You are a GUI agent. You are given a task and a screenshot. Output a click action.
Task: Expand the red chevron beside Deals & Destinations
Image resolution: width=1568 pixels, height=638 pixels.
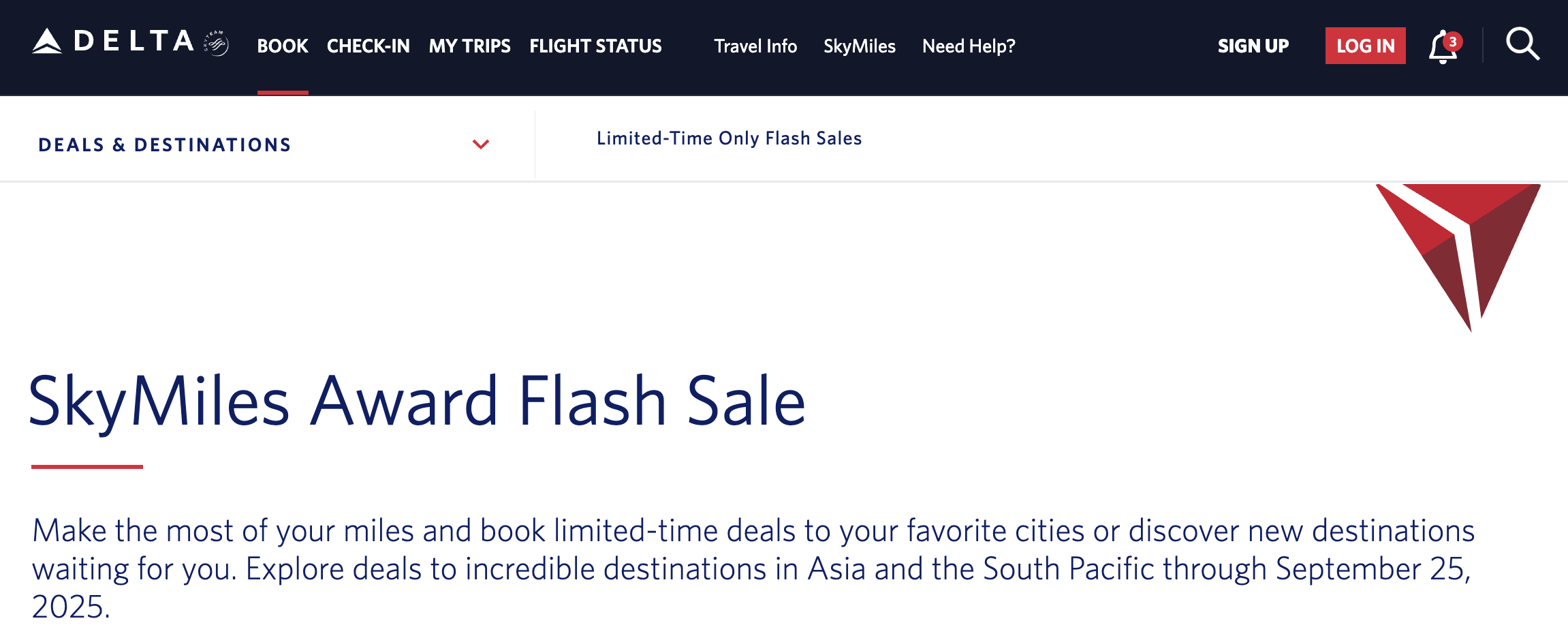click(481, 145)
